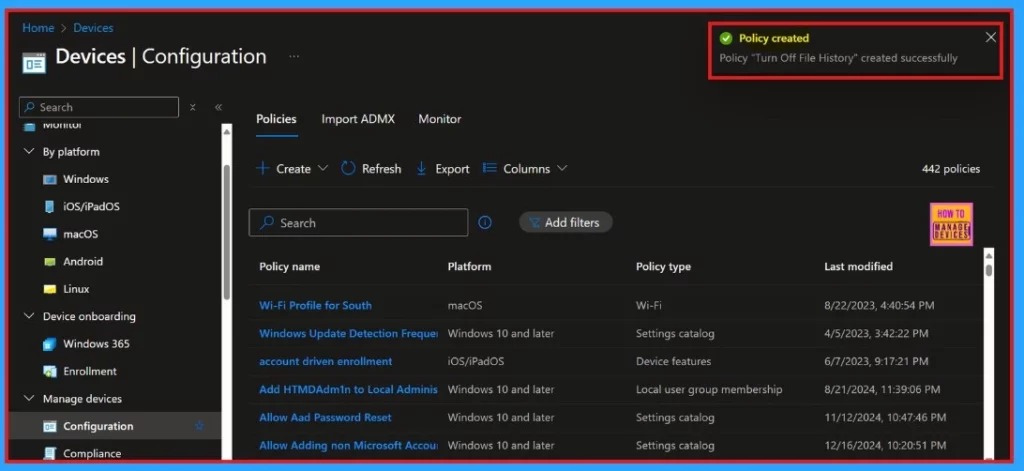Click the iOS/iPadOS platform icon
The height and width of the screenshot is (471, 1024).
pos(50,207)
